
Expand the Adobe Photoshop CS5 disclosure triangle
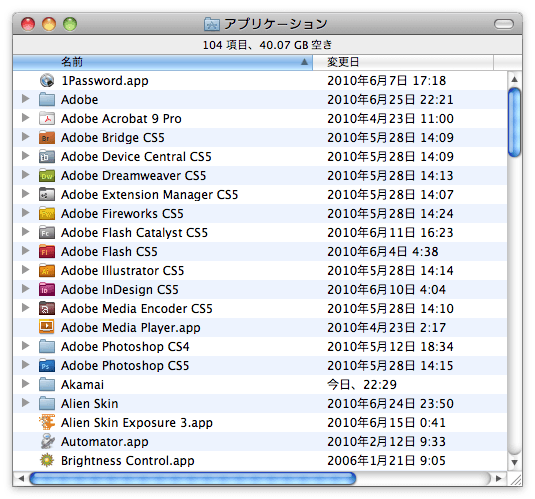click(x=25, y=365)
